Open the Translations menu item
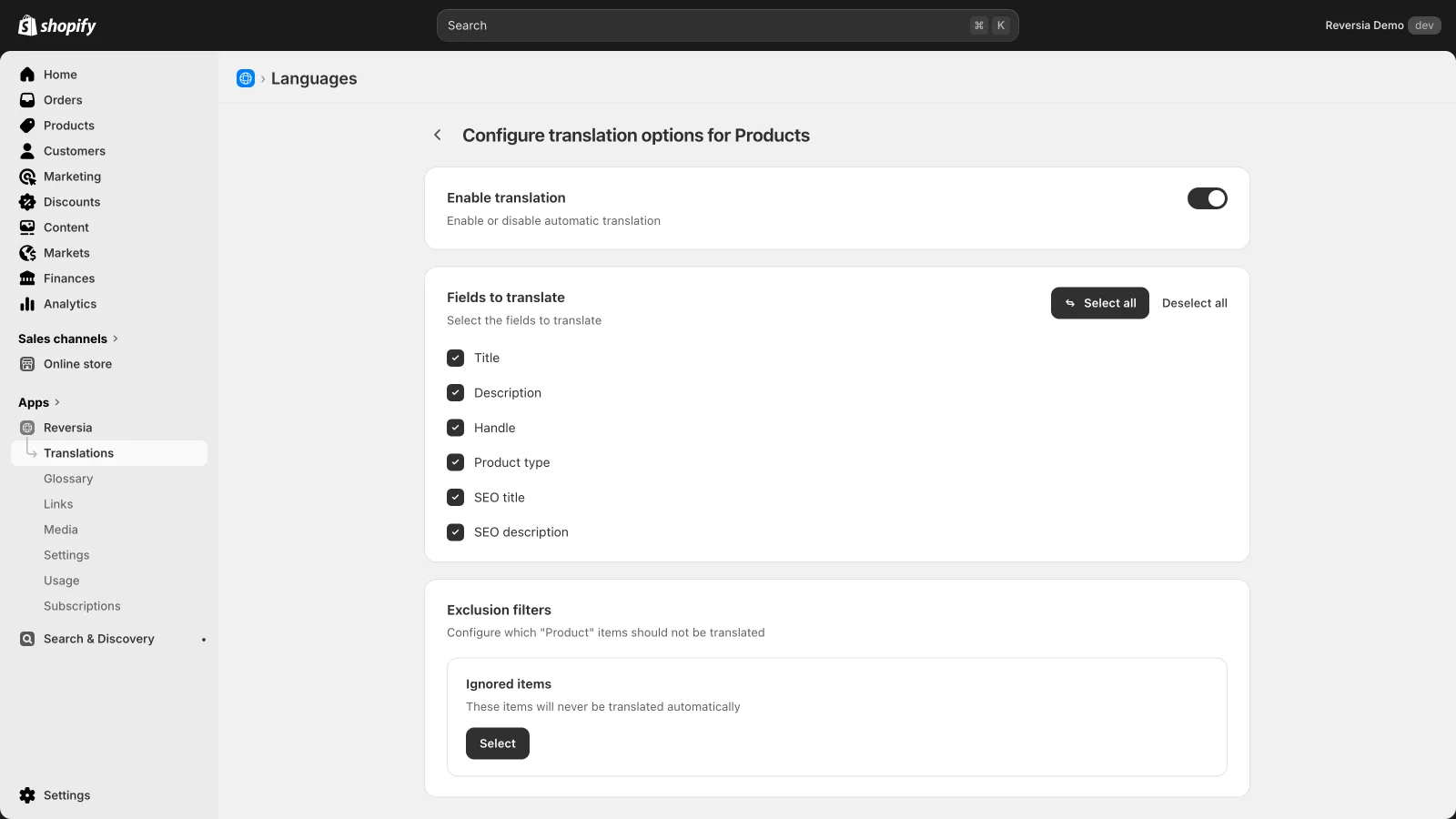1456x819 pixels. pyautogui.click(x=109, y=453)
